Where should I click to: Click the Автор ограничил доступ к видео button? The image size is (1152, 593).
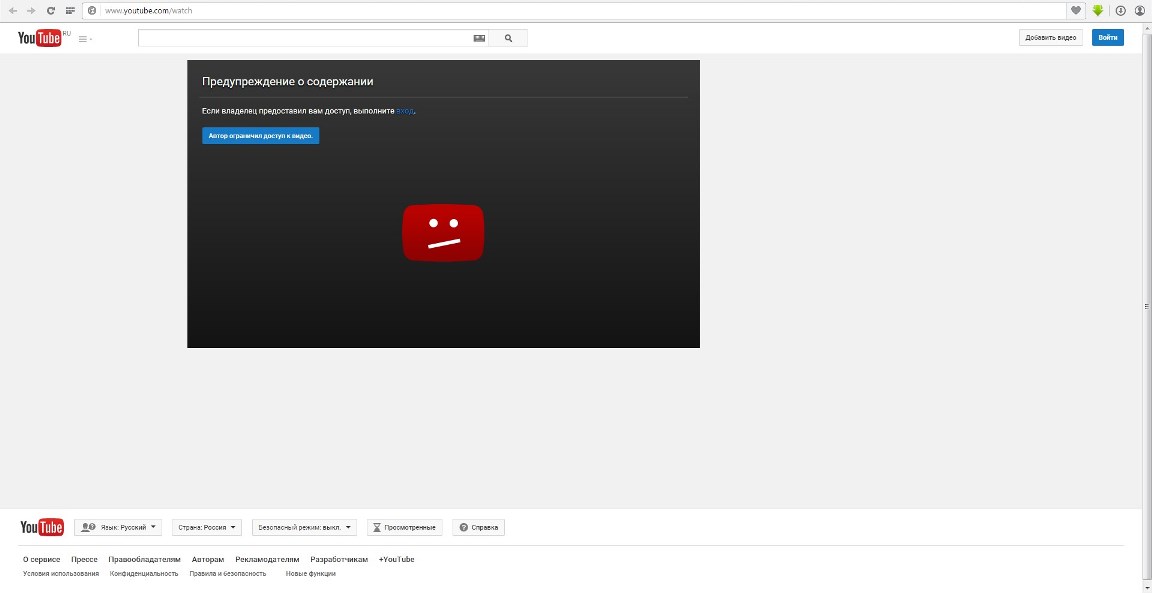tap(261, 136)
